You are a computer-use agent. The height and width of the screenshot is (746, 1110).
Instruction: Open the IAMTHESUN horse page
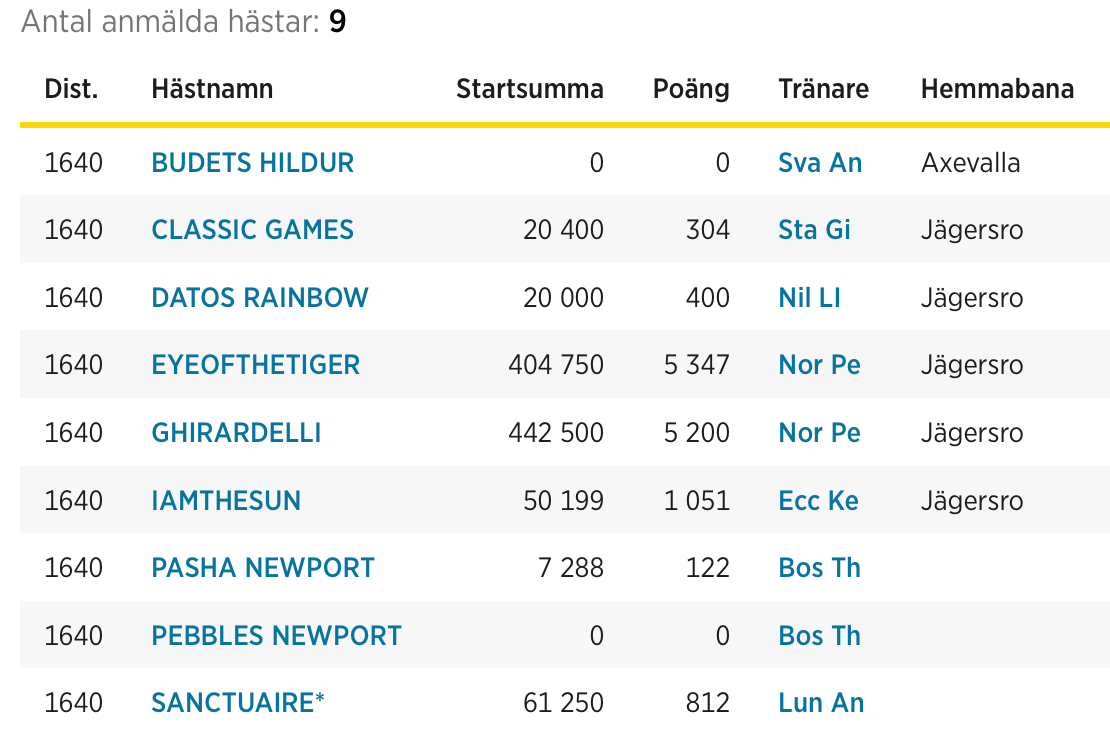(226, 500)
